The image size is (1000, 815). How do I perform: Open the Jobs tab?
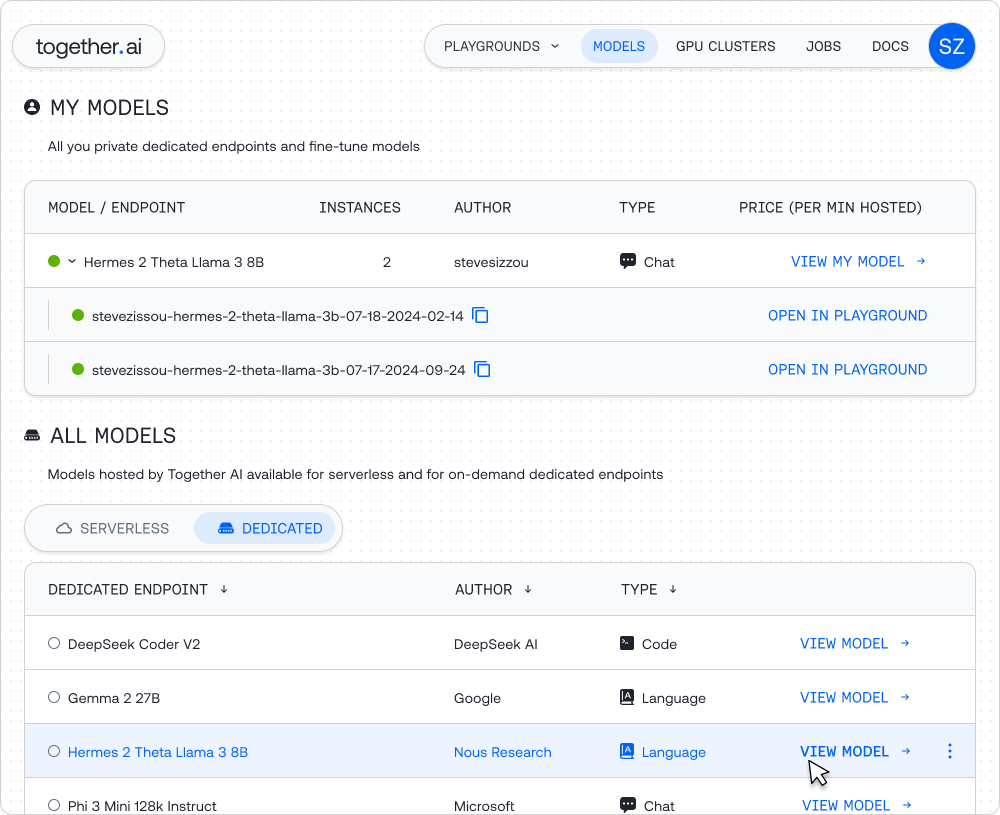tap(823, 46)
